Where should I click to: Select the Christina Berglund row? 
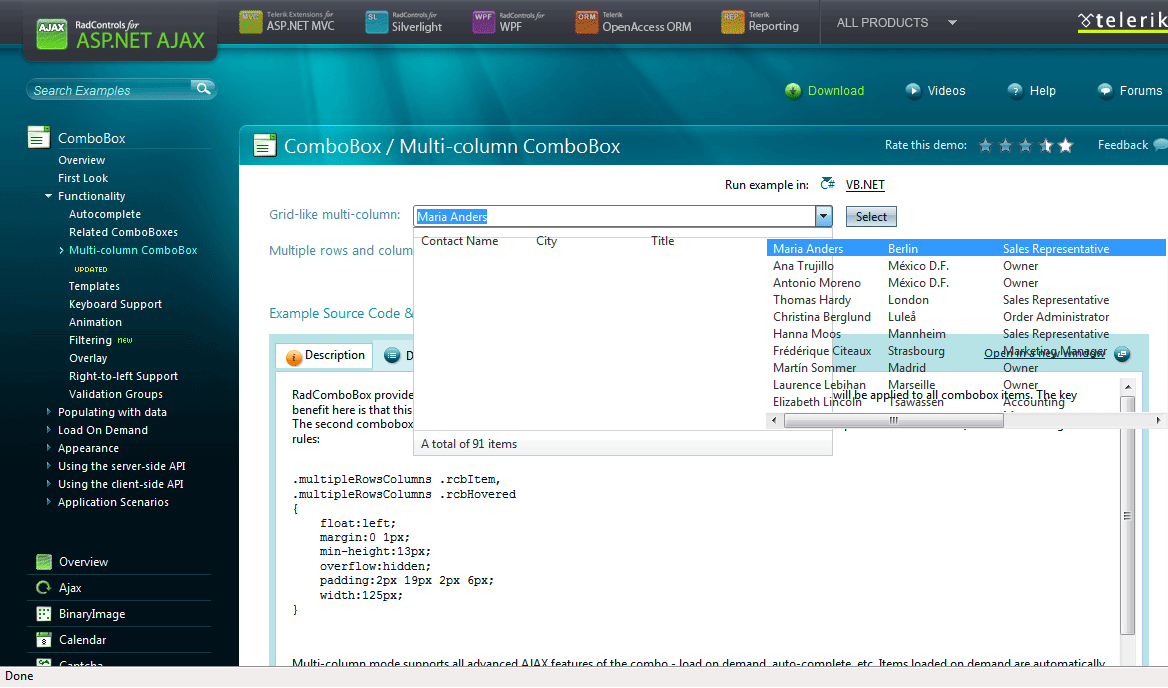coord(965,317)
